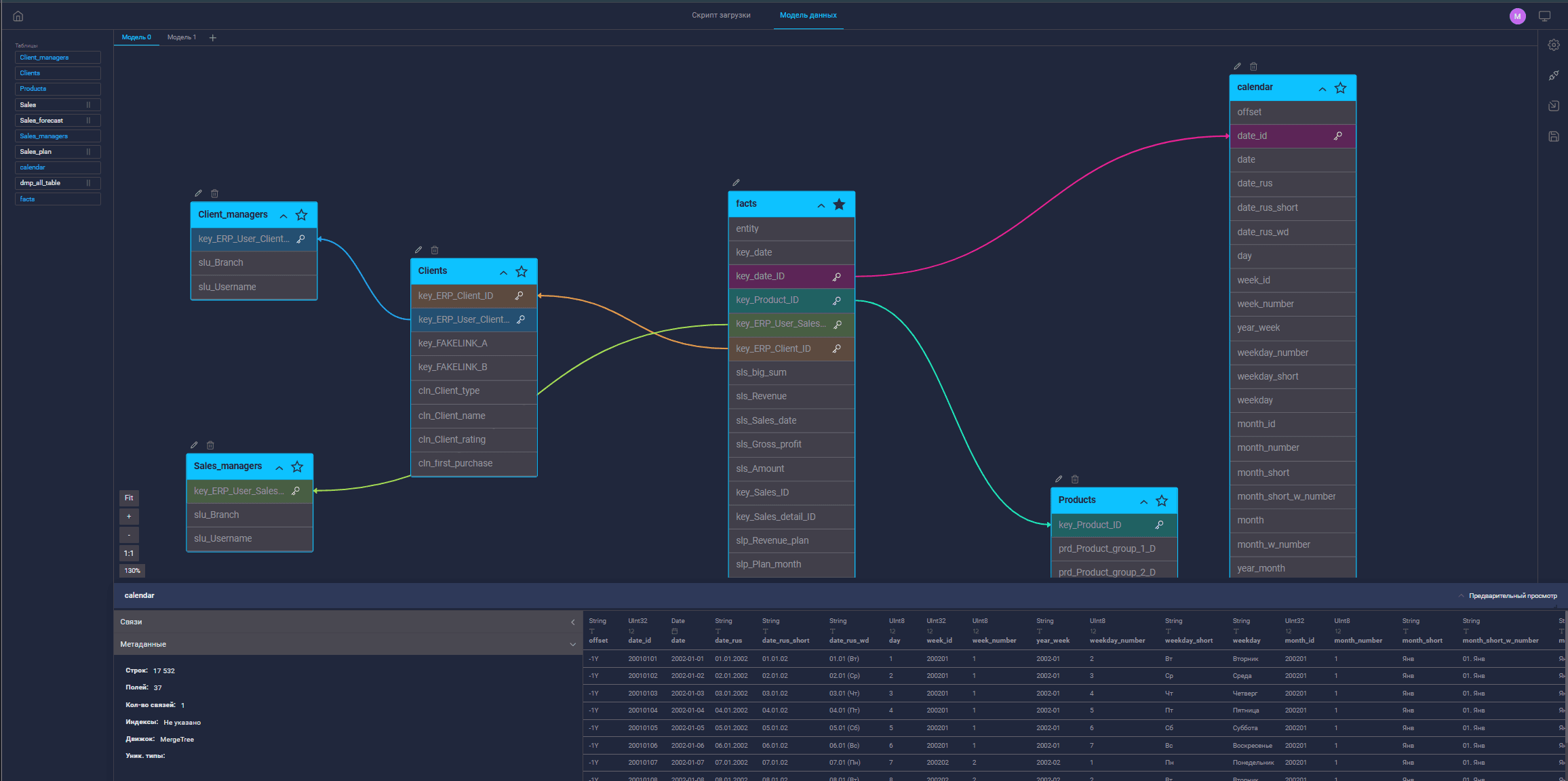This screenshot has width=1568, height=781.
Task: Open the Модель 1 tab
Action: pyautogui.click(x=182, y=37)
